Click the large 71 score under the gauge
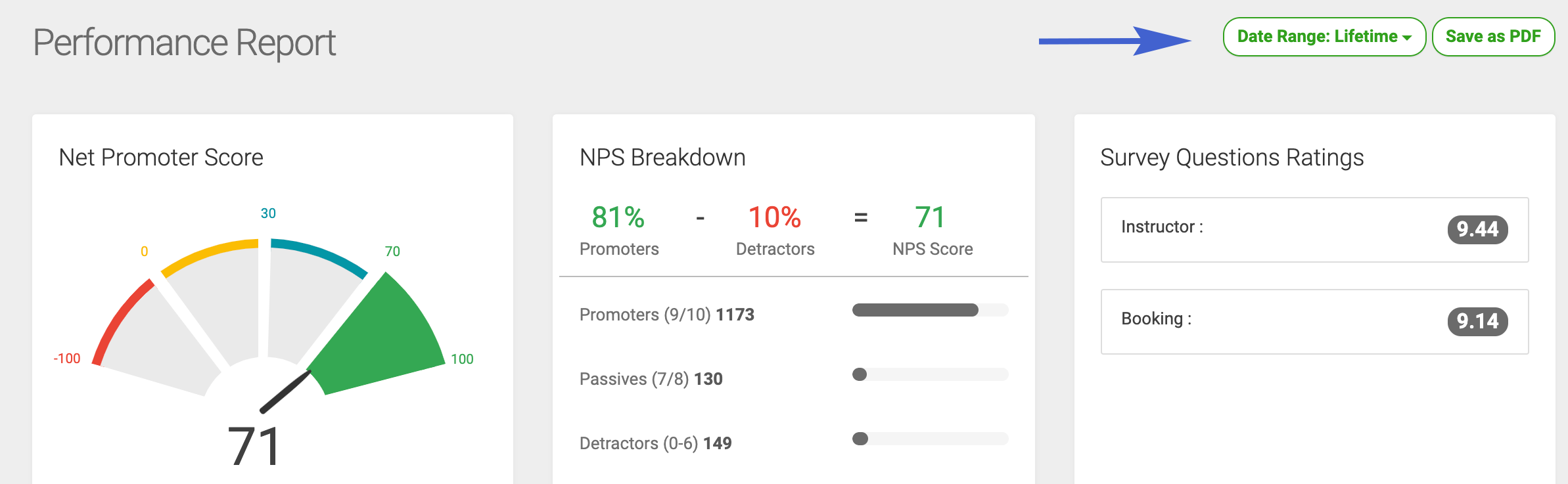The width and height of the screenshot is (1568, 484). click(x=255, y=447)
